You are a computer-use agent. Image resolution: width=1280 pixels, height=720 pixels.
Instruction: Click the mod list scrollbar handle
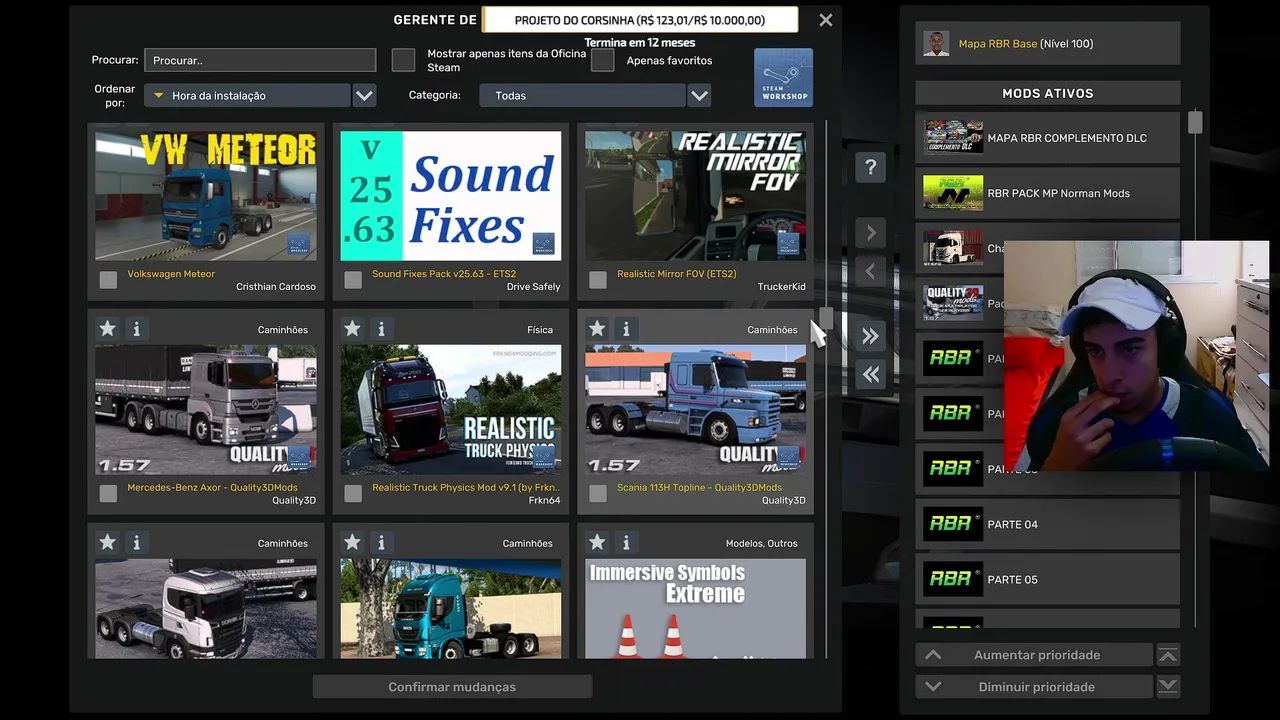click(x=826, y=318)
